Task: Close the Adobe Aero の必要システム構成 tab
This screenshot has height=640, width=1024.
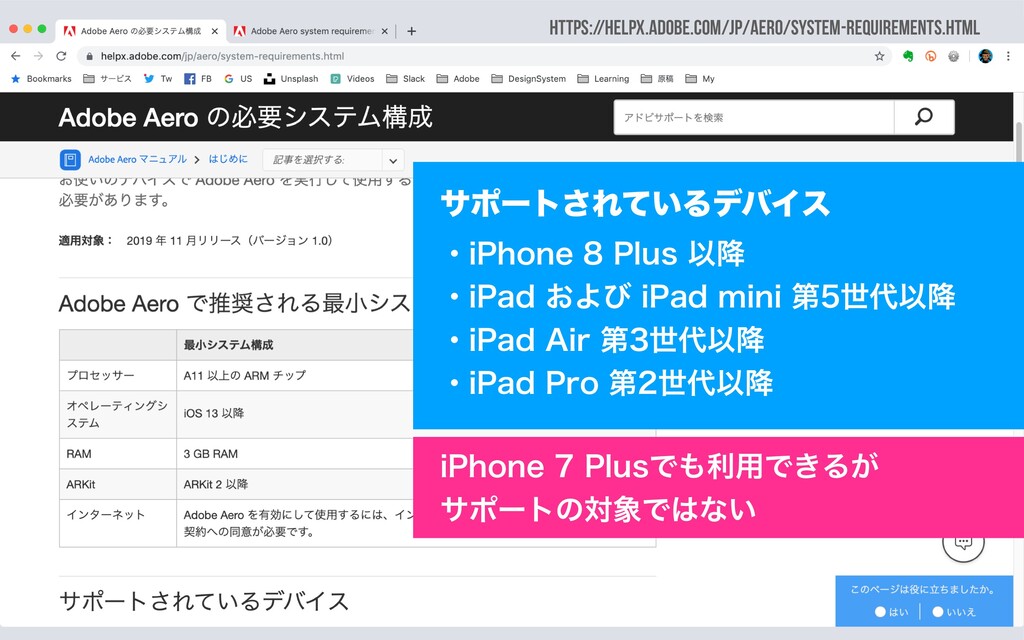Action: click(x=214, y=31)
